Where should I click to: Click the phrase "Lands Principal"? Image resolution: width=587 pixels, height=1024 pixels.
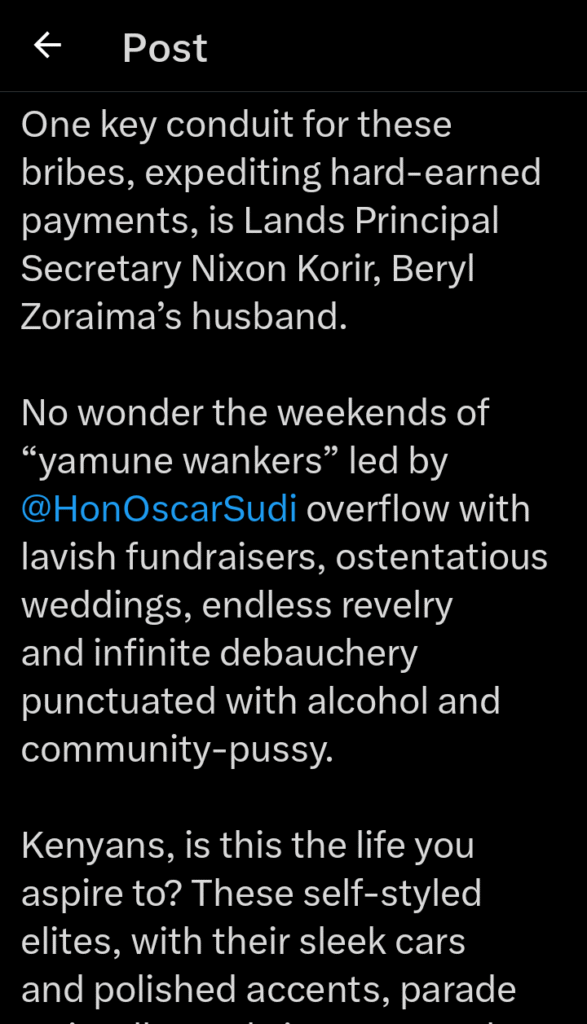point(371,221)
